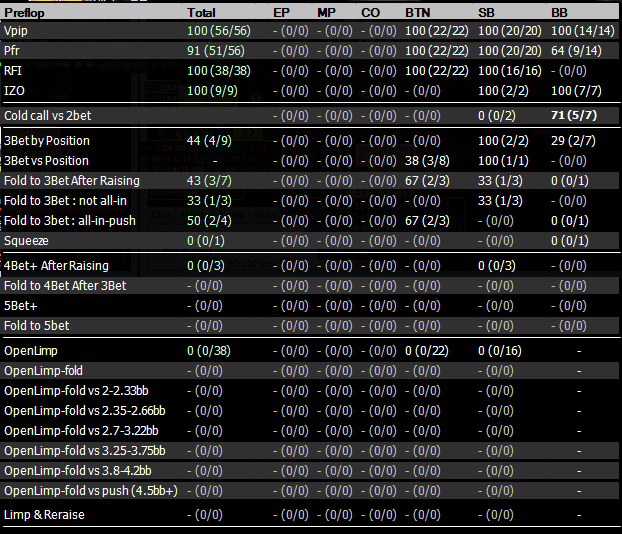Select Fold to 5bet row label
Screen dimensions: 622x534
[x=36, y=326]
